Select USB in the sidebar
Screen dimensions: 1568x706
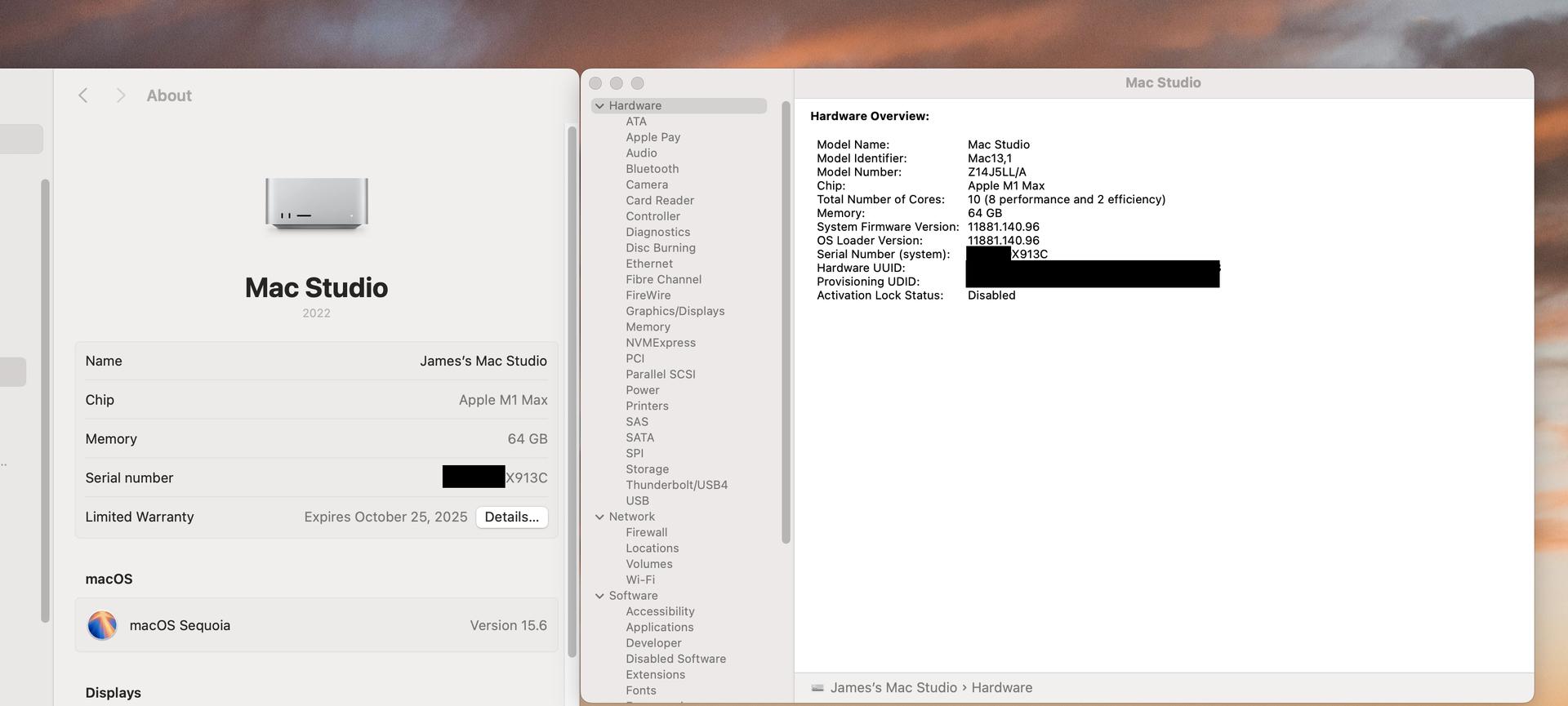[638, 501]
